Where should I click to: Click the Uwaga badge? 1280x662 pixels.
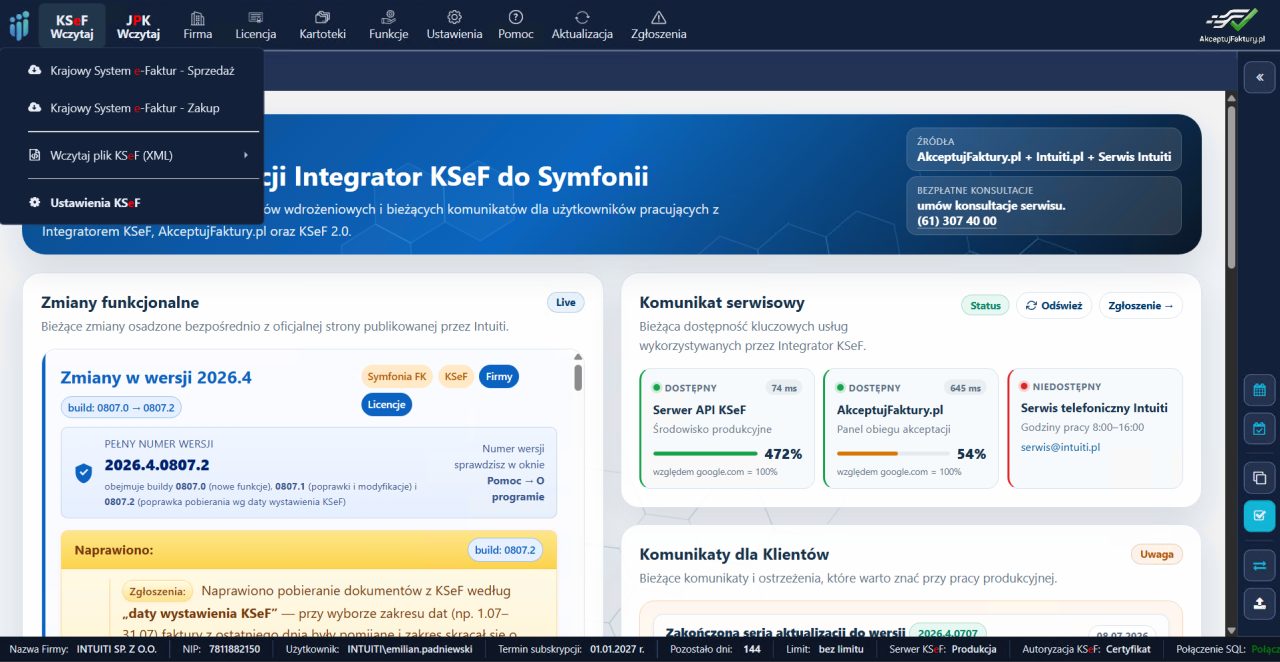pos(1157,554)
